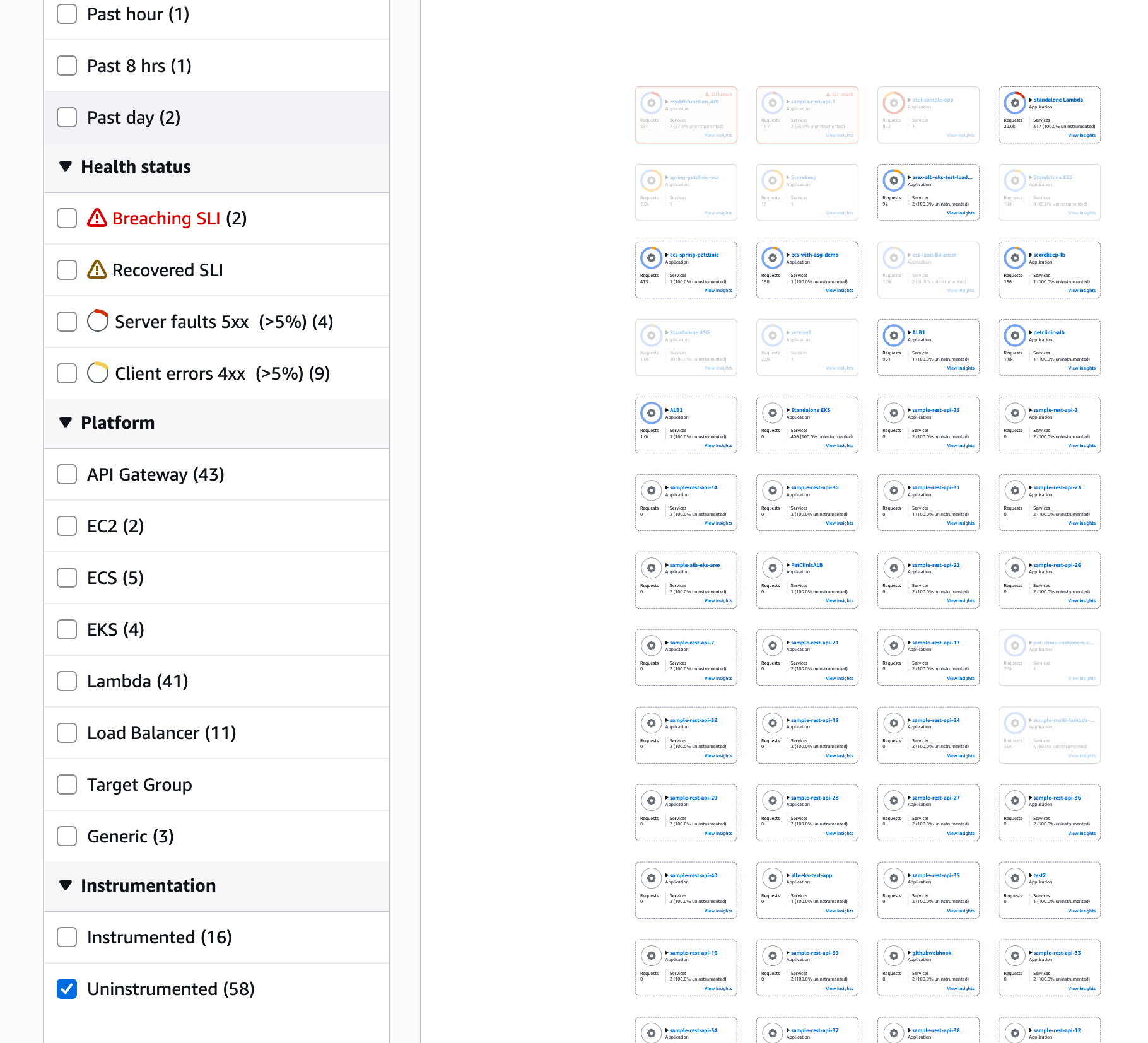Check the Breaching SLI filter checkbox

(x=66, y=218)
